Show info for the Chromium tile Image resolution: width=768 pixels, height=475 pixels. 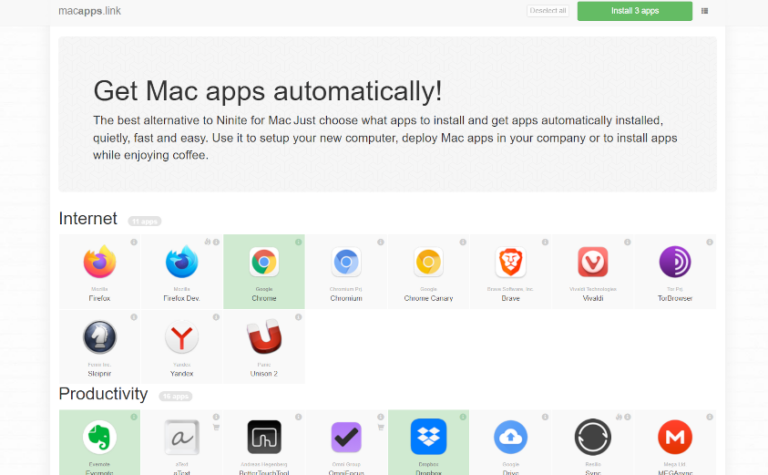click(x=381, y=242)
